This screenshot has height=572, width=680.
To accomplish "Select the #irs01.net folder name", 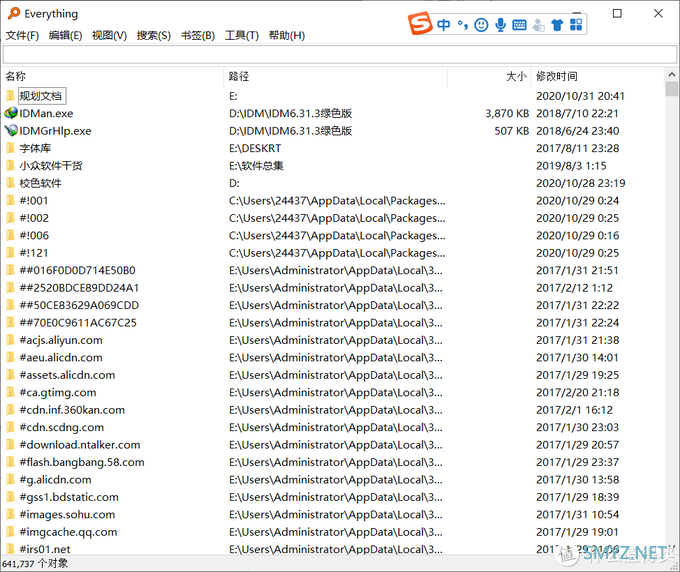I will (x=45, y=549).
